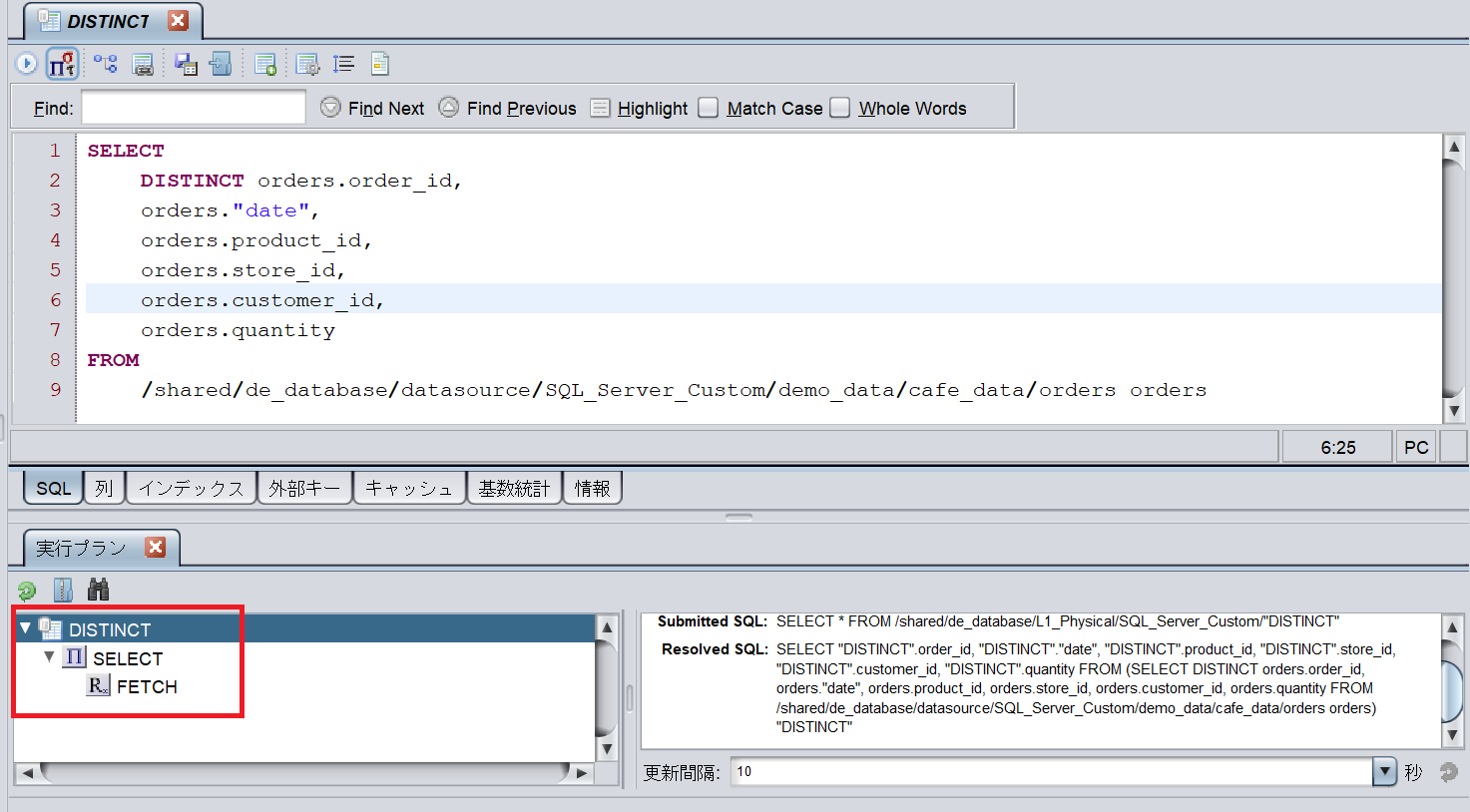Refresh the execution plan with green arrow

(27, 591)
